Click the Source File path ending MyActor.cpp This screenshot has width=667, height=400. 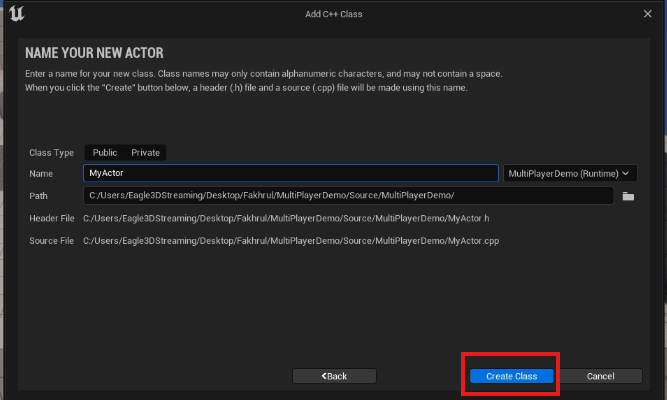[290, 241]
